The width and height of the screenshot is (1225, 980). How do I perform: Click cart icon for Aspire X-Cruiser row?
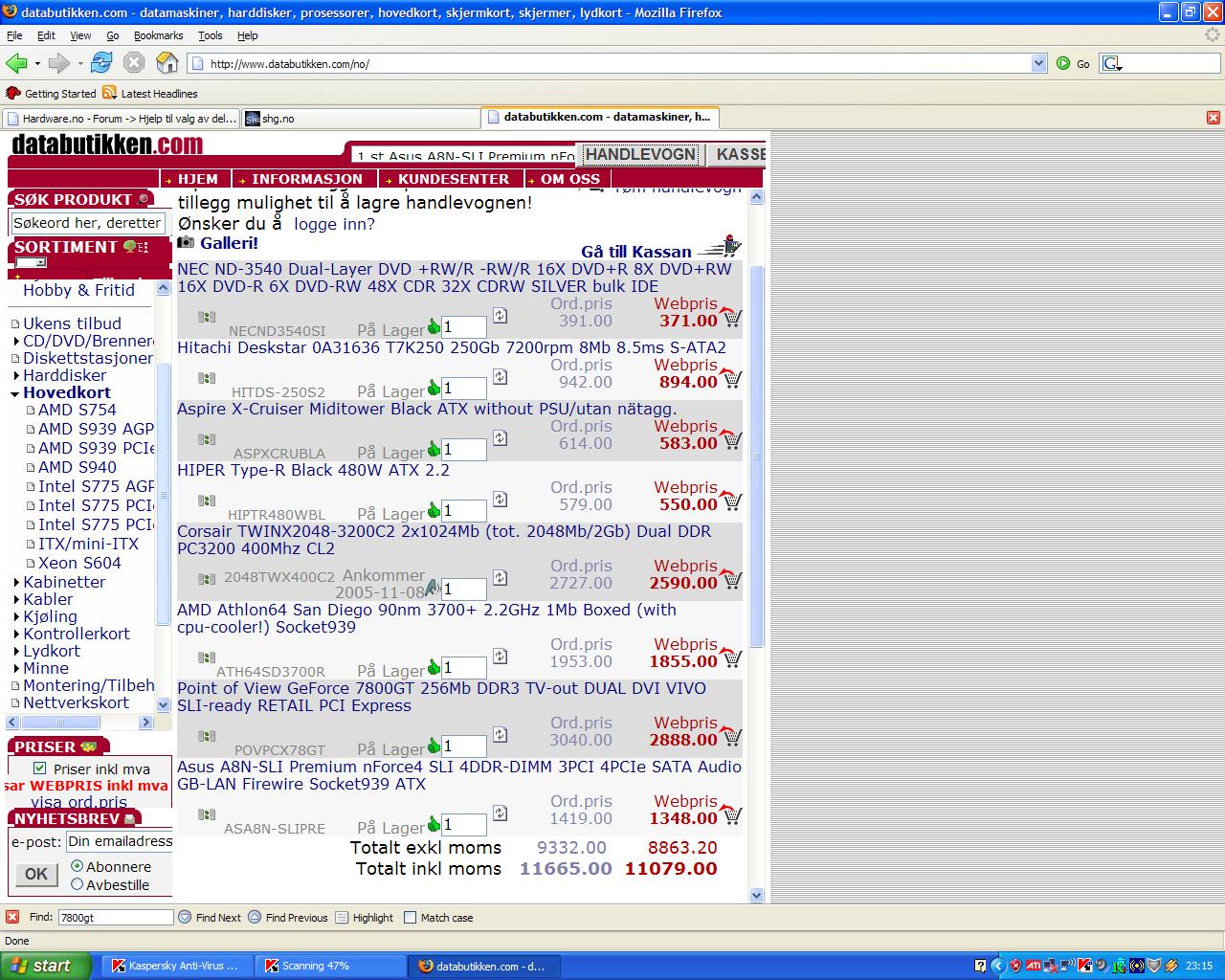[x=732, y=440]
